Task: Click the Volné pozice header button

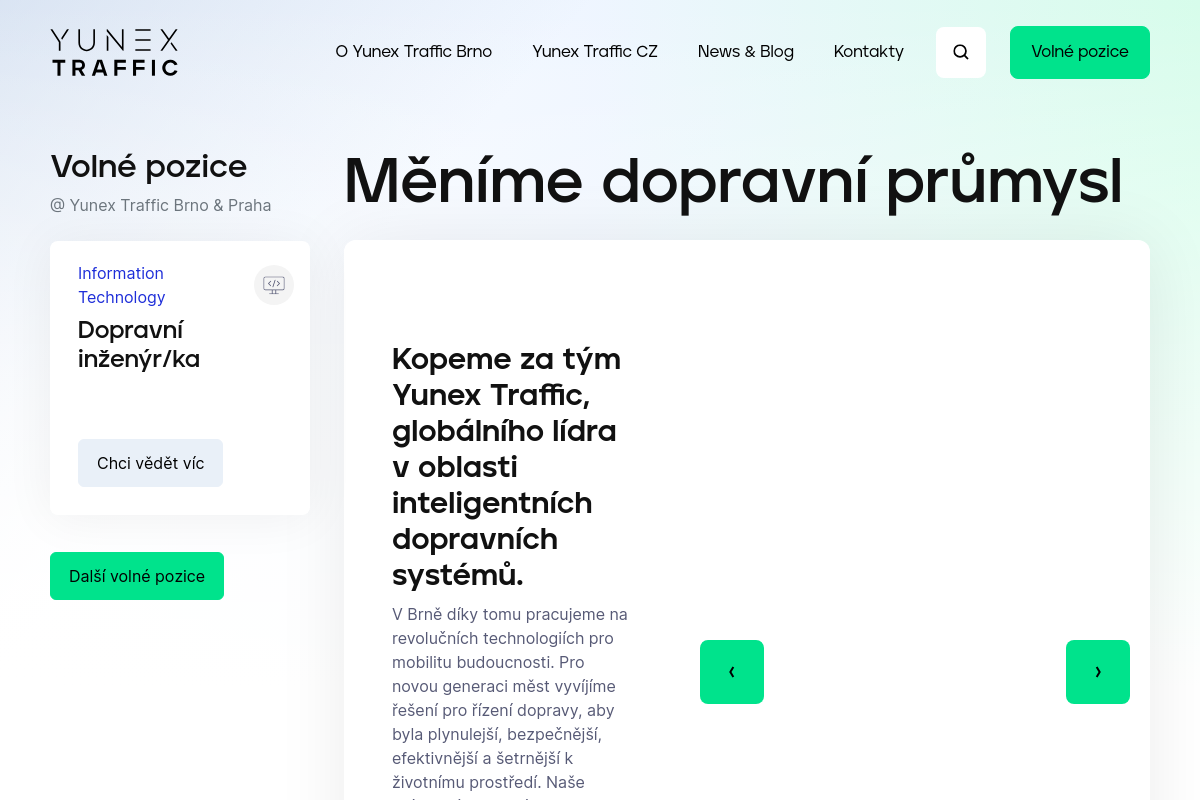Action: pos(1080,52)
